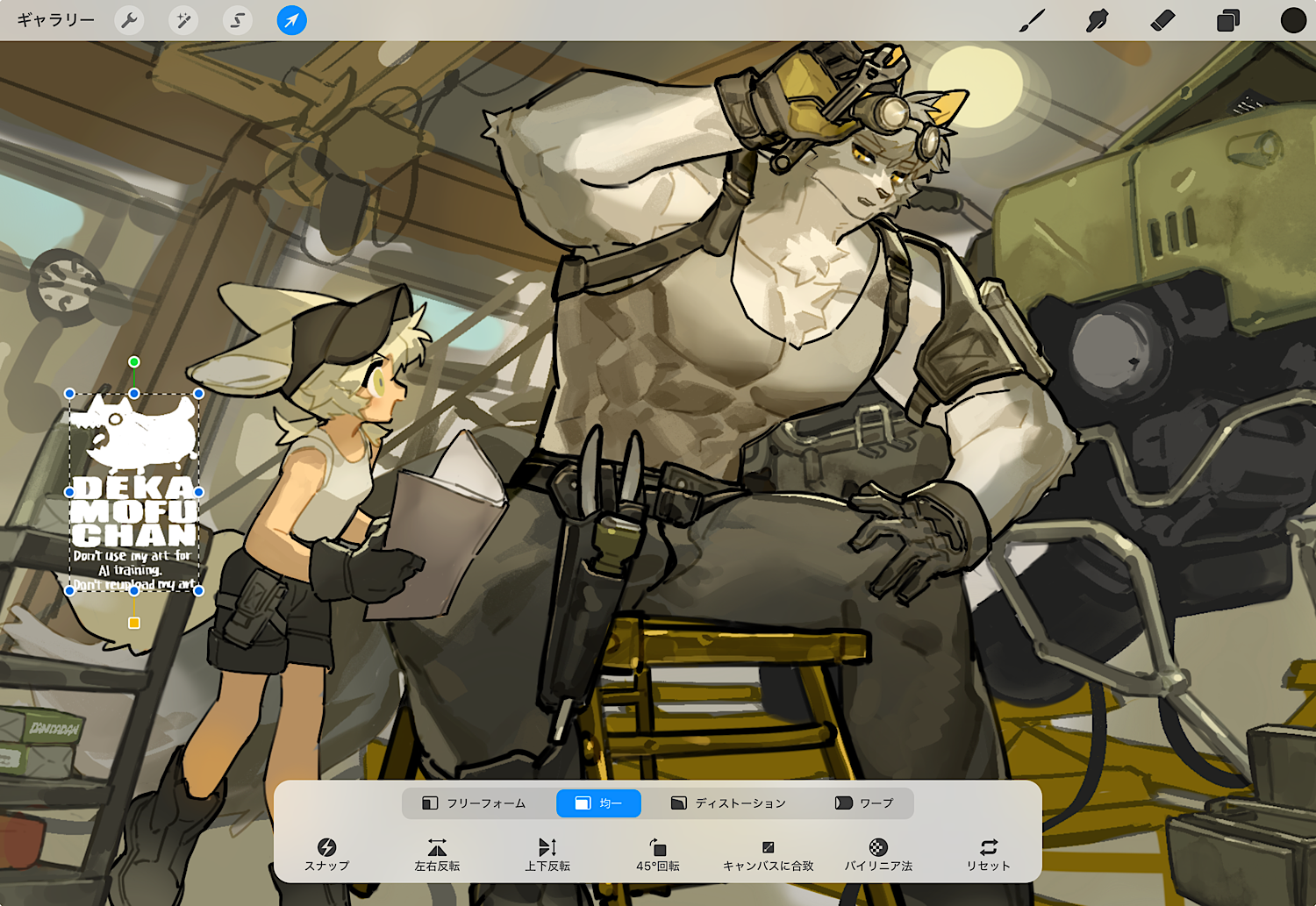The image size is (1316, 906).
Task: Open the Layers panel
Action: (x=1227, y=20)
